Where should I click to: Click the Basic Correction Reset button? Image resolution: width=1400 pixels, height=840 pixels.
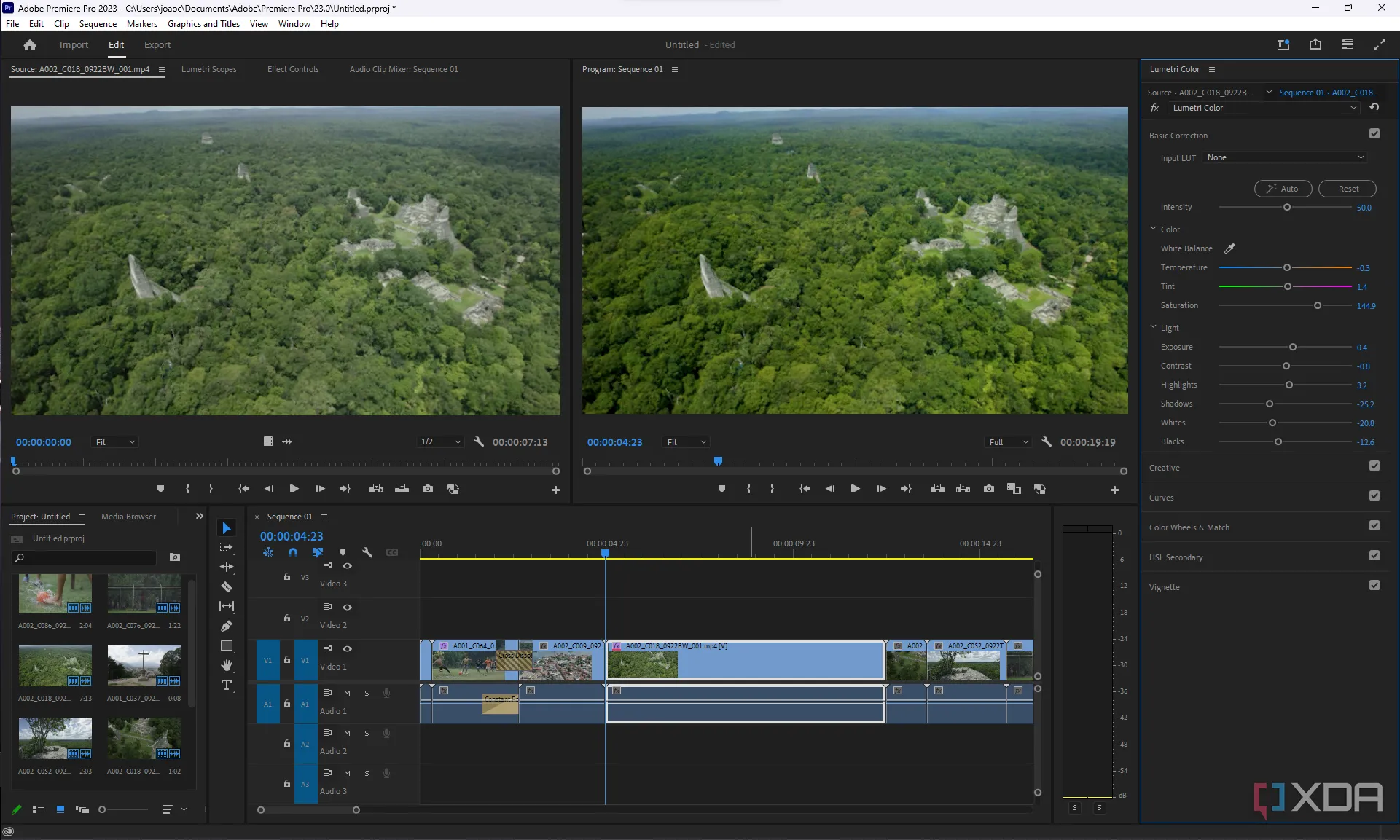[1348, 189]
